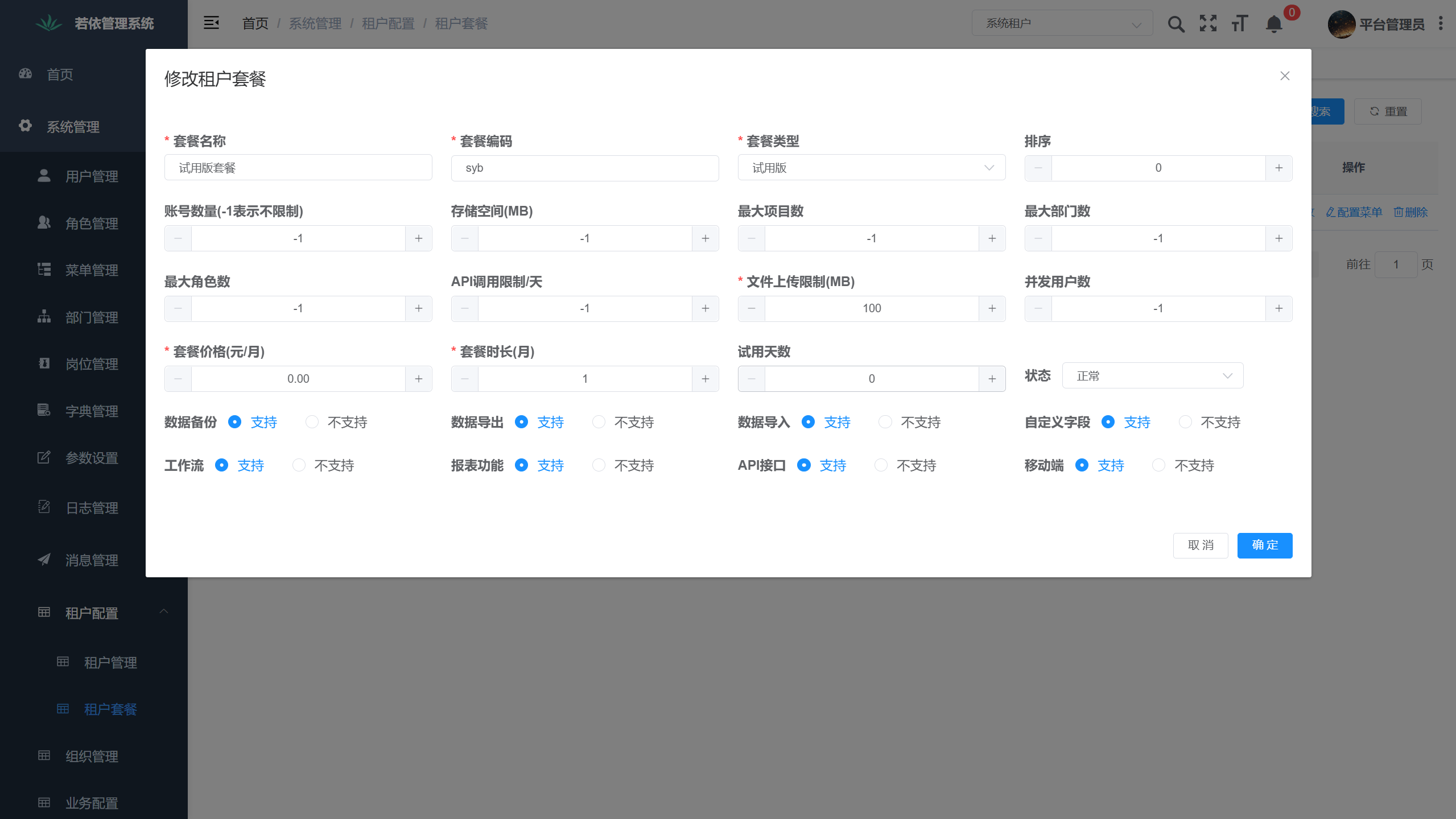Click 系统管理 in the breadcrumb

click(x=315, y=23)
